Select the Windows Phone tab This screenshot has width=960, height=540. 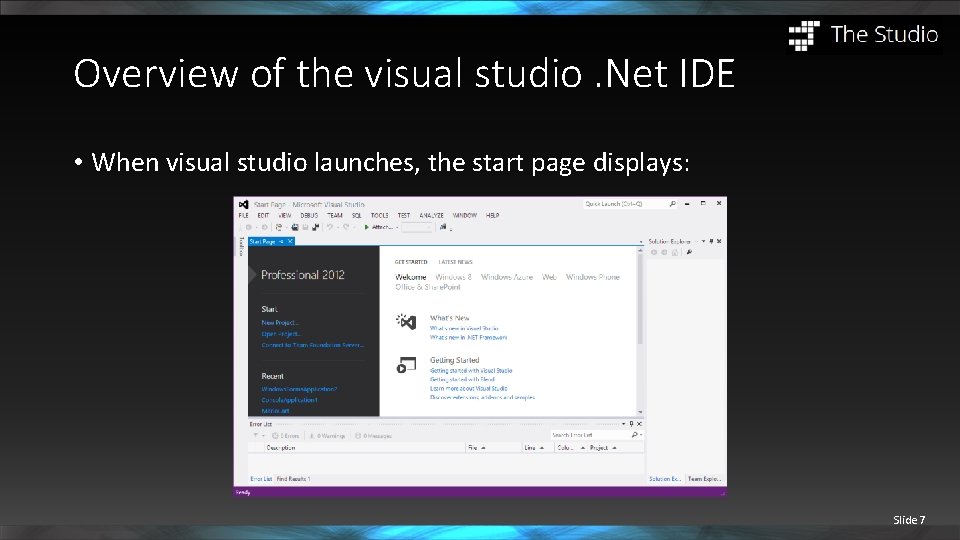(x=593, y=277)
